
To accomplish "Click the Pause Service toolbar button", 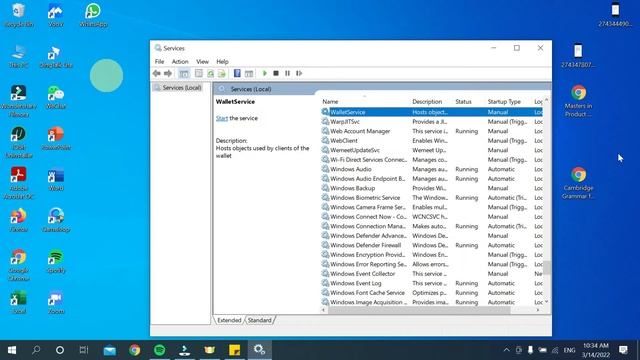I will point(287,73).
